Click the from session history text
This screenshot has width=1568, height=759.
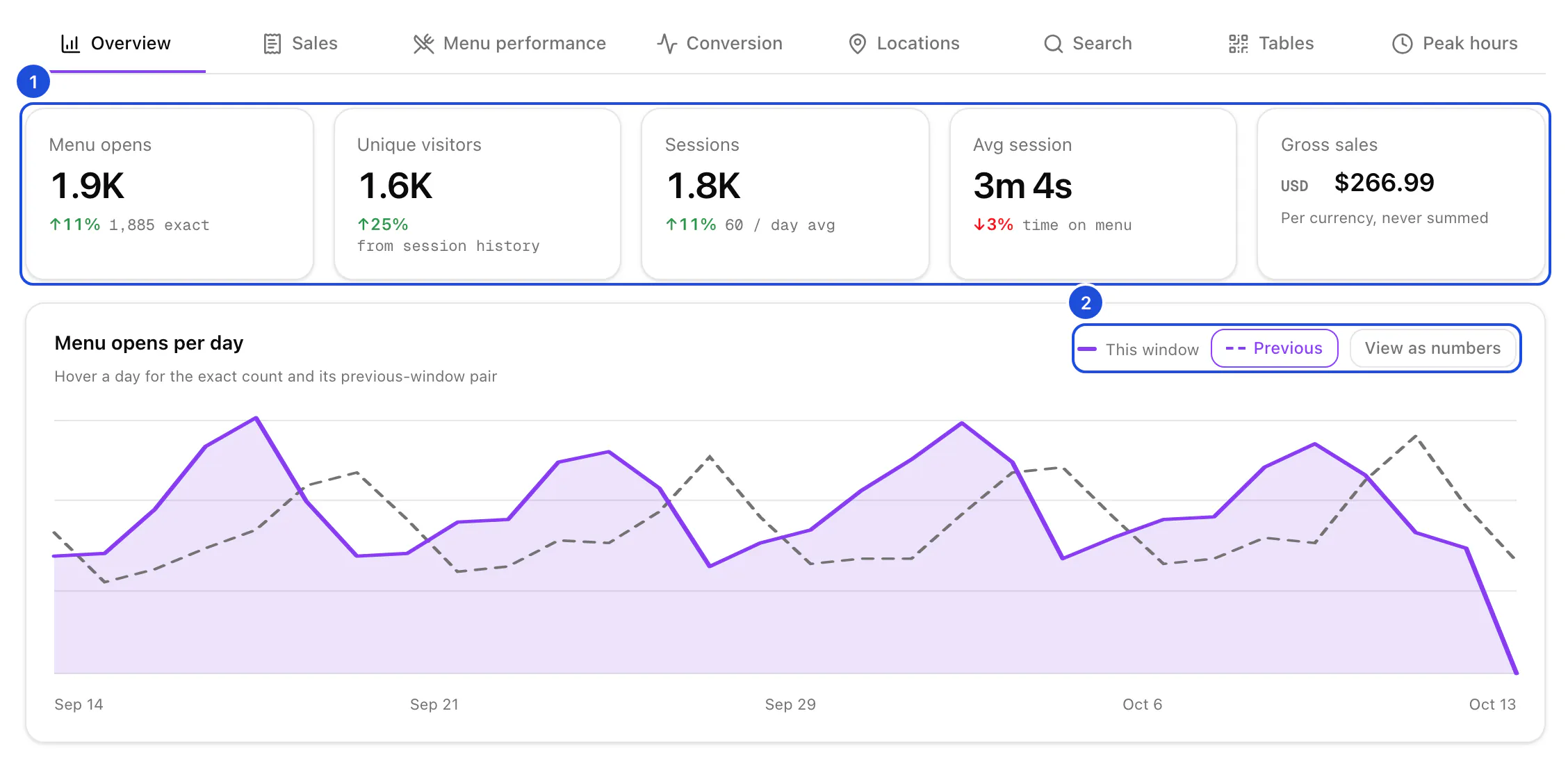(x=448, y=246)
